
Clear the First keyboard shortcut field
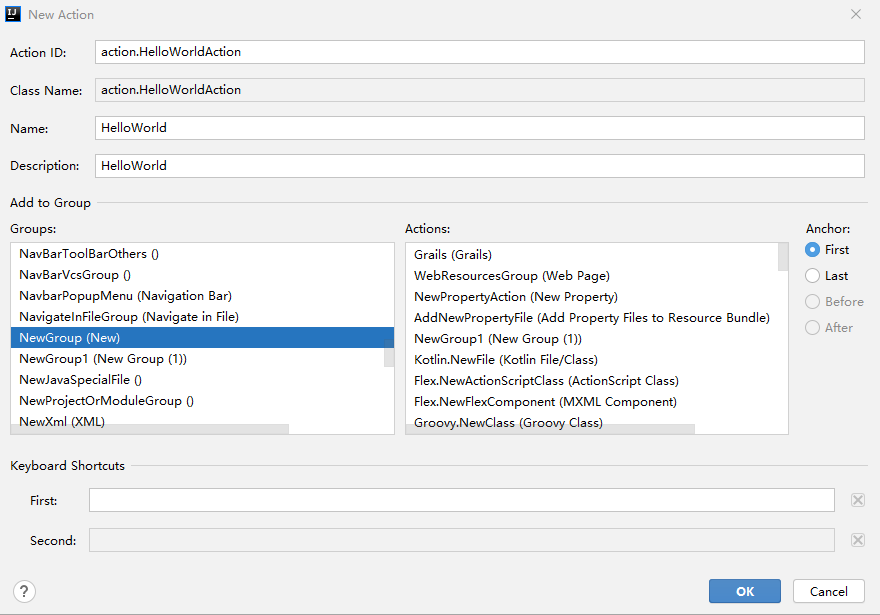click(858, 500)
